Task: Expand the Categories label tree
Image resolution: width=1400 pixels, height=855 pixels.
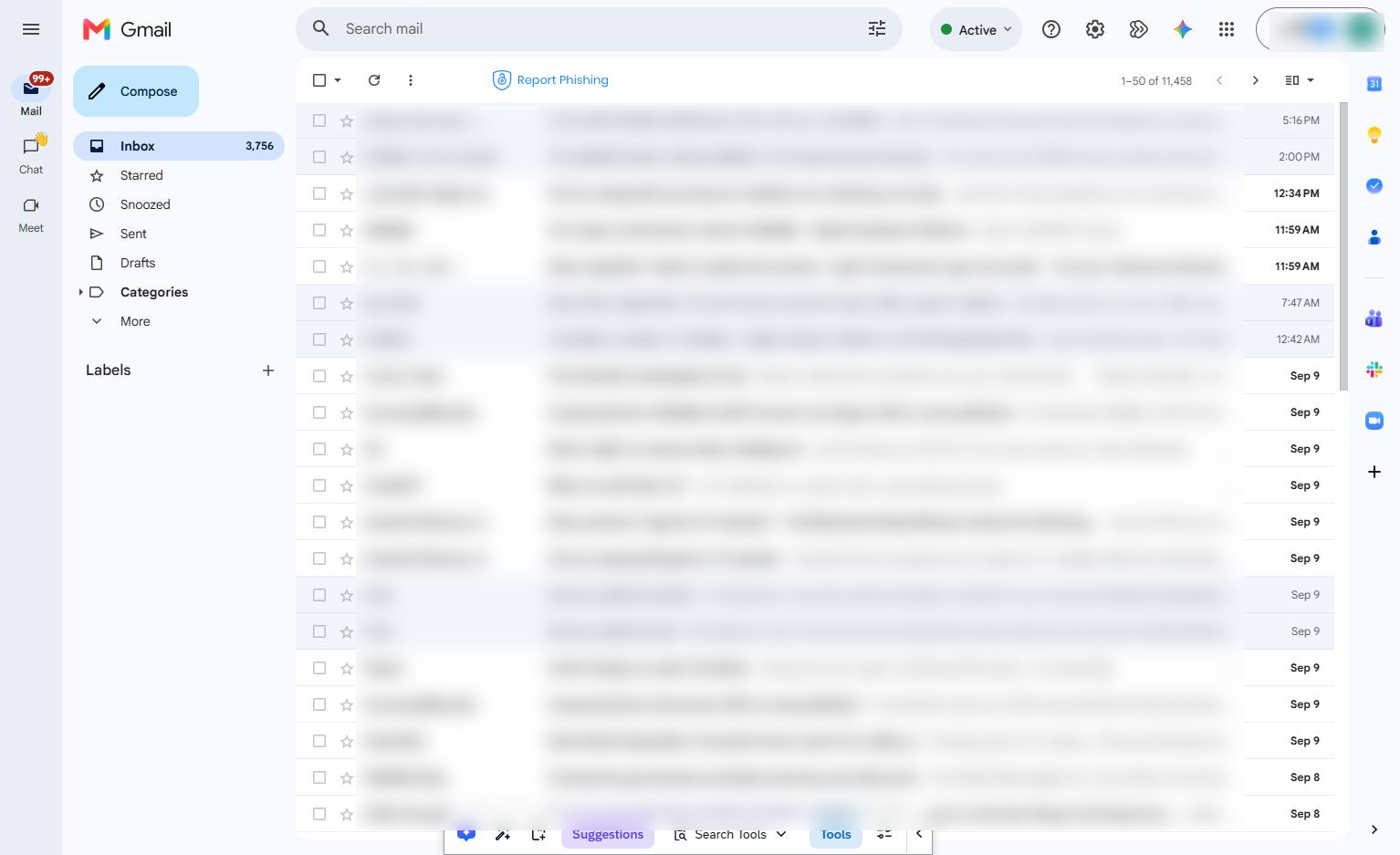Action: [x=81, y=292]
